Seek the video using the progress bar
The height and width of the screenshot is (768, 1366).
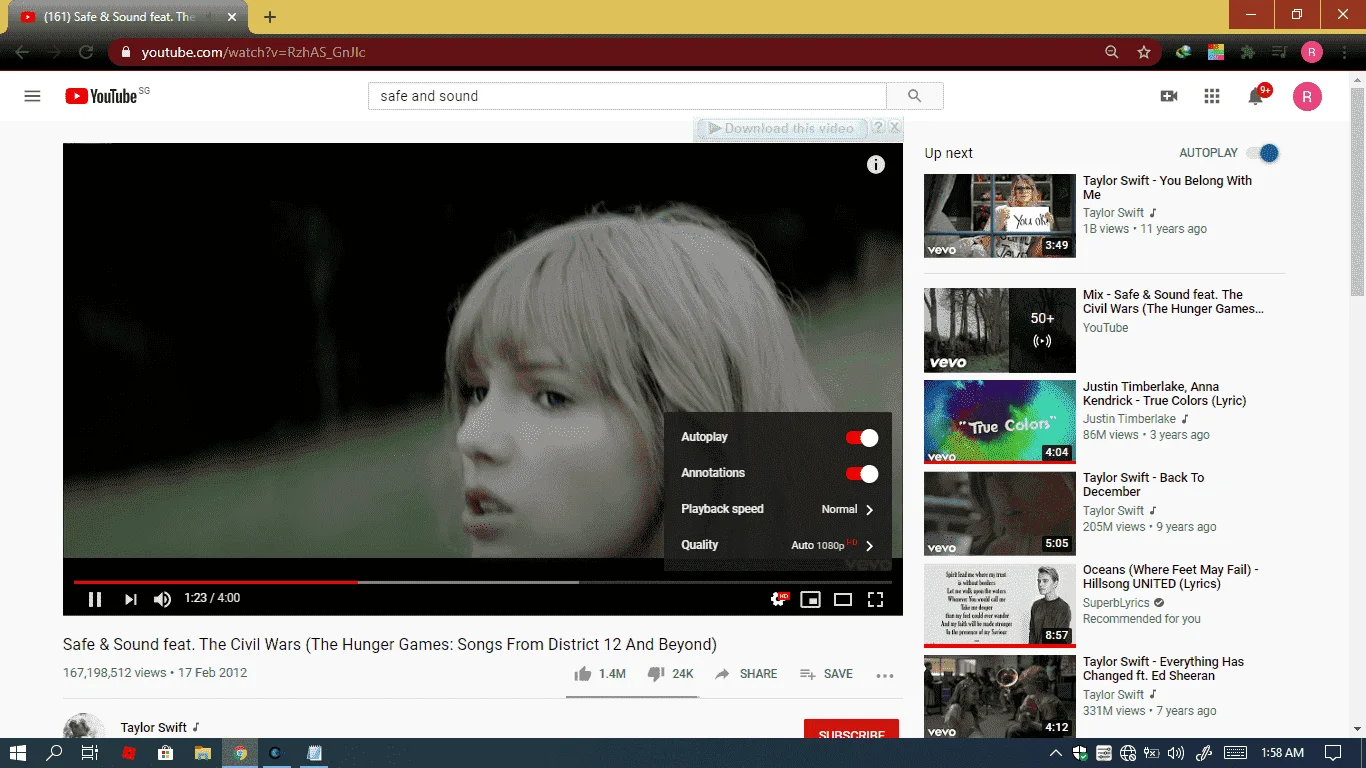(482, 581)
